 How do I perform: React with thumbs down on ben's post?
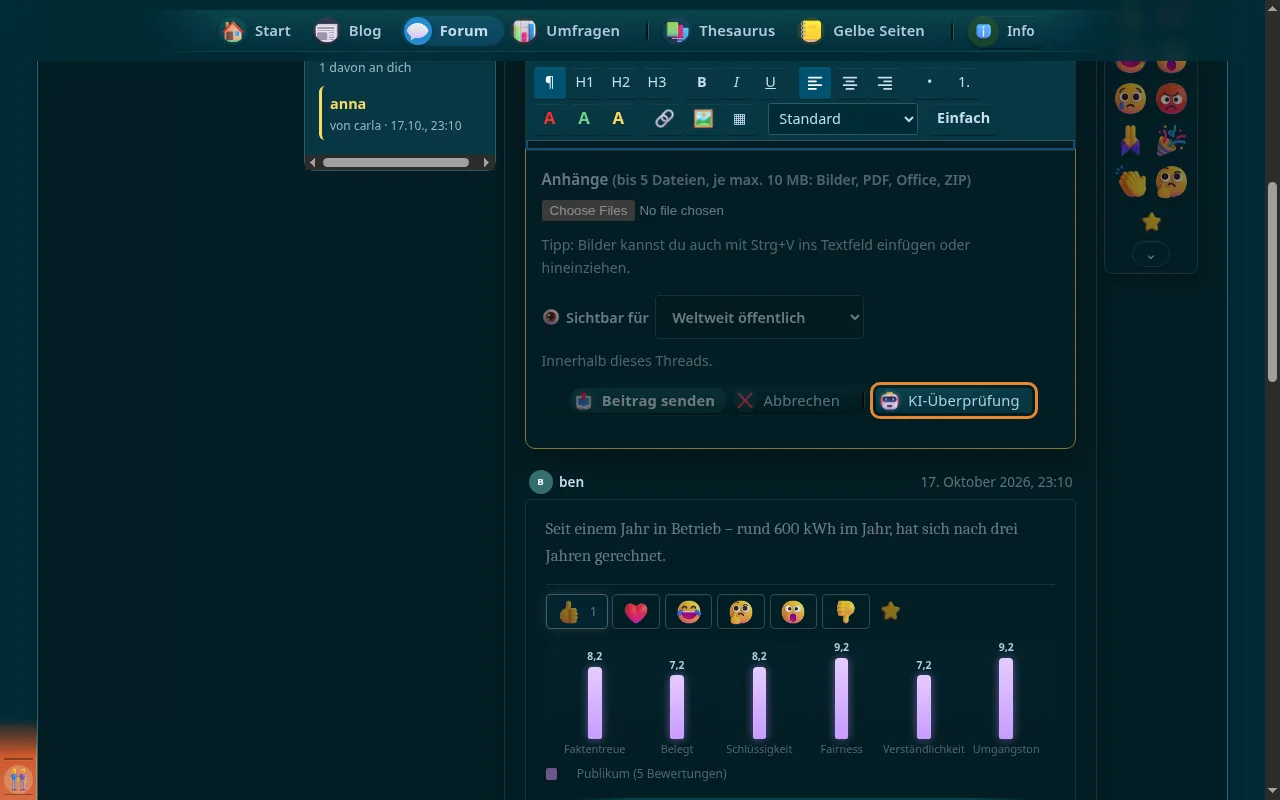coord(845,612)
